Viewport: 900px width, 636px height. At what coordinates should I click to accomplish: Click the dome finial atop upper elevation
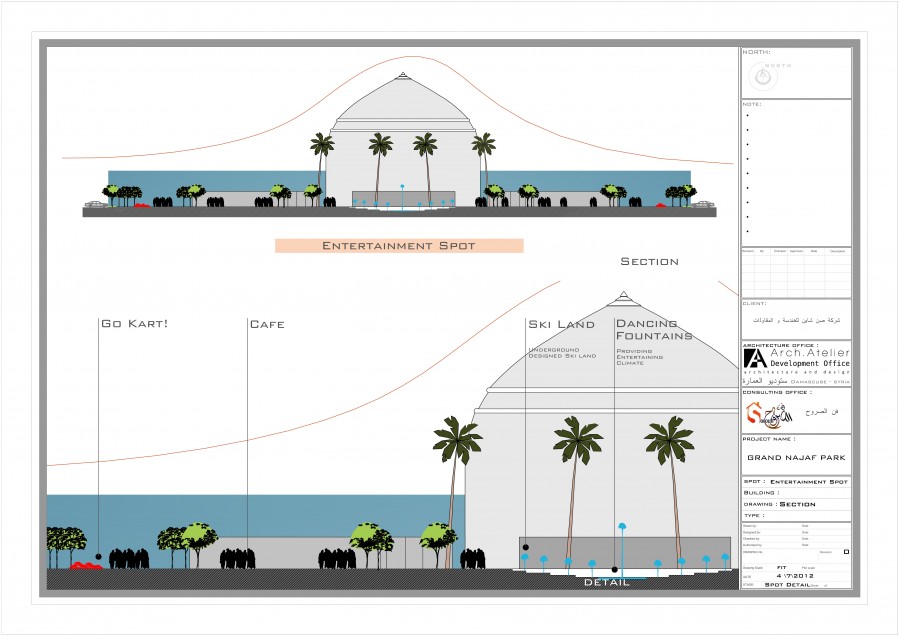point(402,75)
